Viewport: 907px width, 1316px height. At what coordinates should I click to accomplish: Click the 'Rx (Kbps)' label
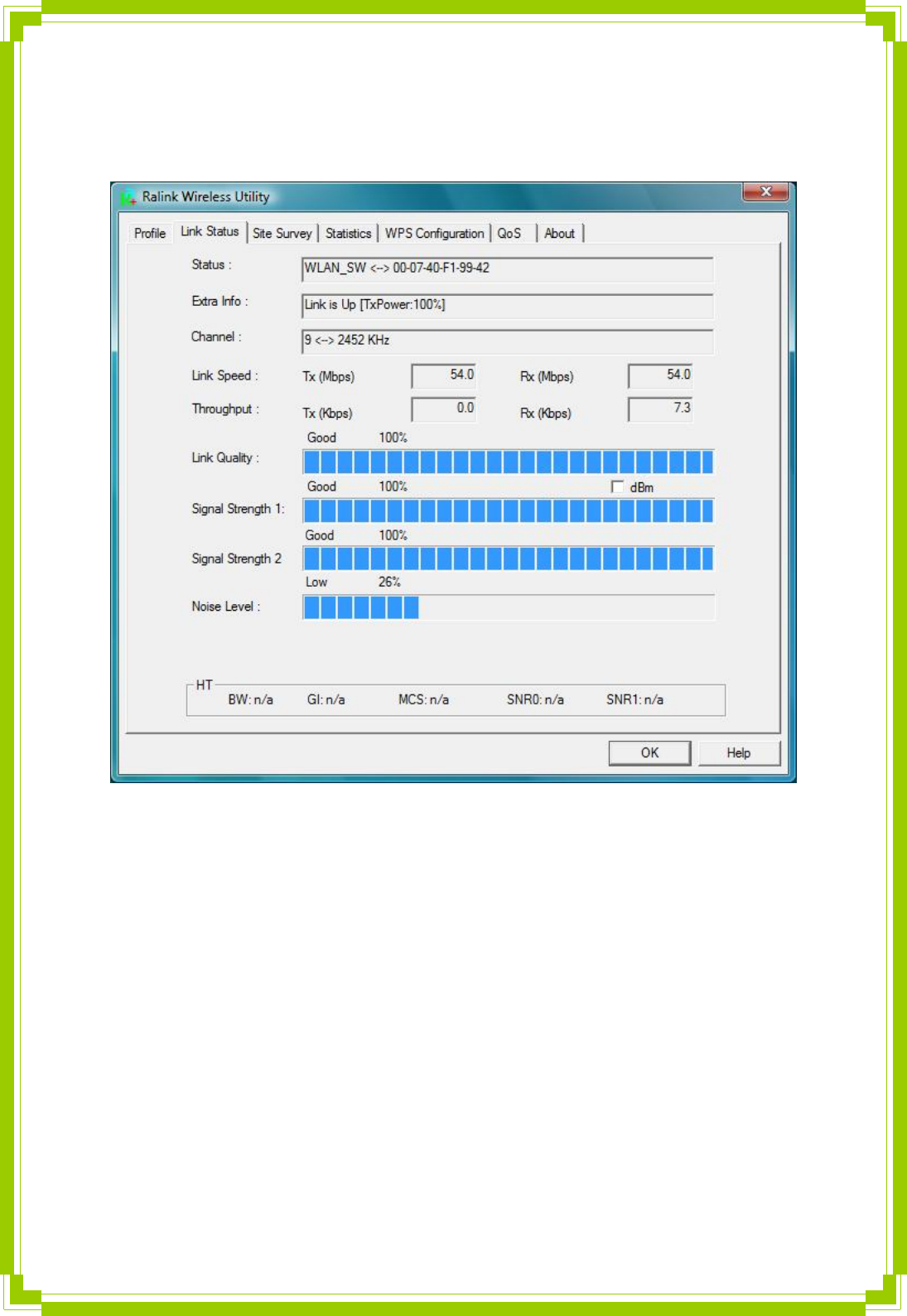click(545, 413)
